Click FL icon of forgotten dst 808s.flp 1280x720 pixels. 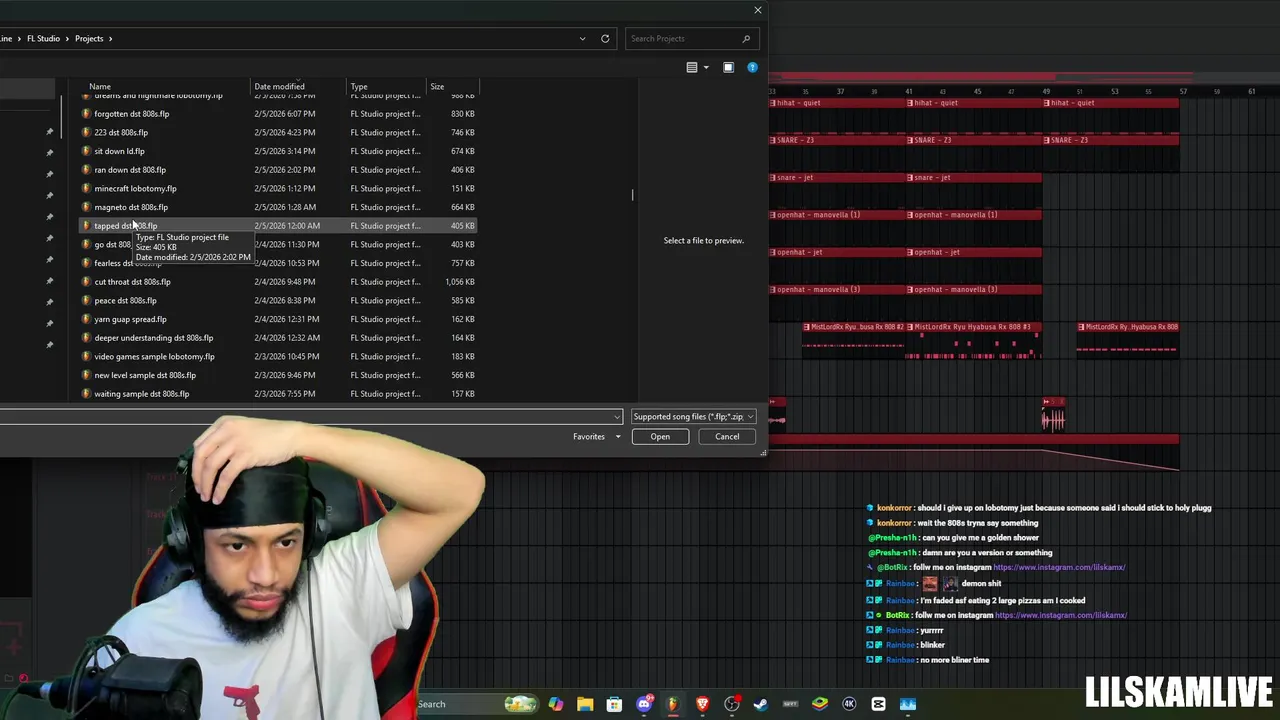point(86,113)
